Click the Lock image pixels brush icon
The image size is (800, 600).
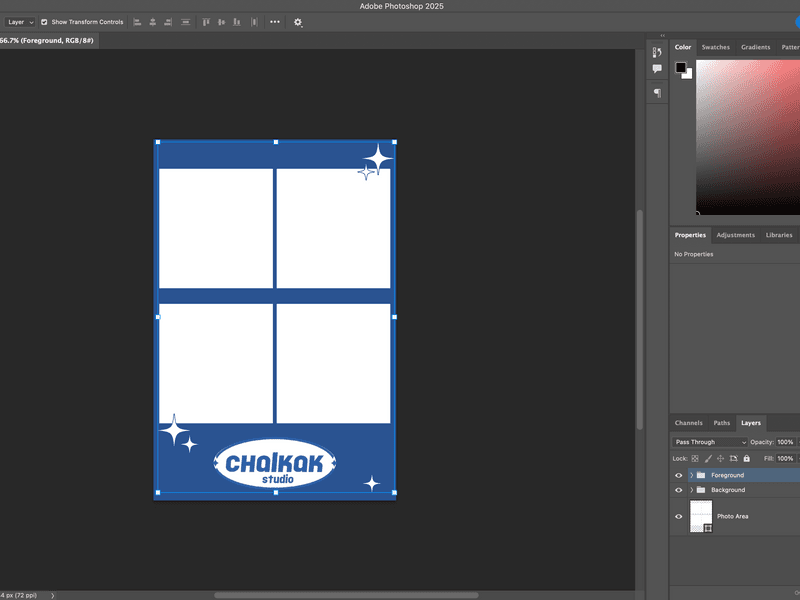pyautogui.click(x=708, y=458)
